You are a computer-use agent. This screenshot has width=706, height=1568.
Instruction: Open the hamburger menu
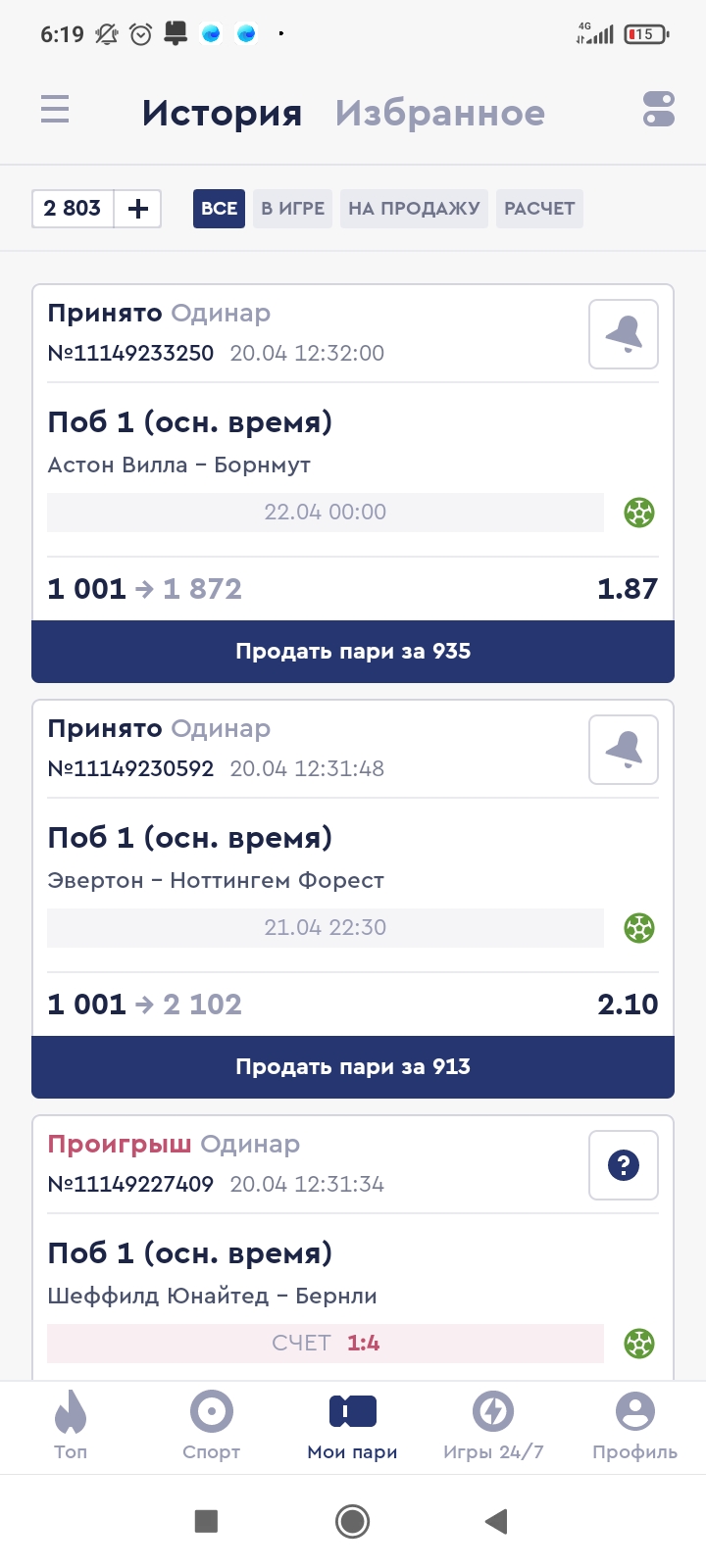tap(55, 109)
